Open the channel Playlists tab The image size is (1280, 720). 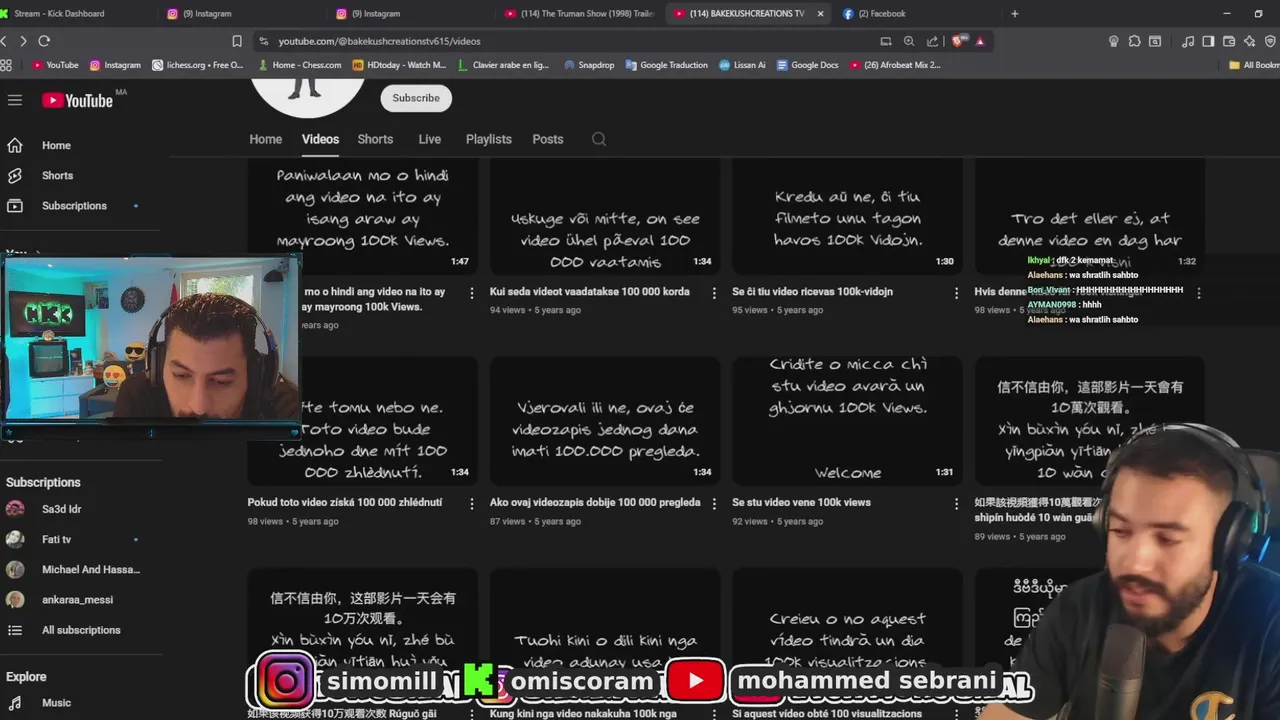pos(488,139)
